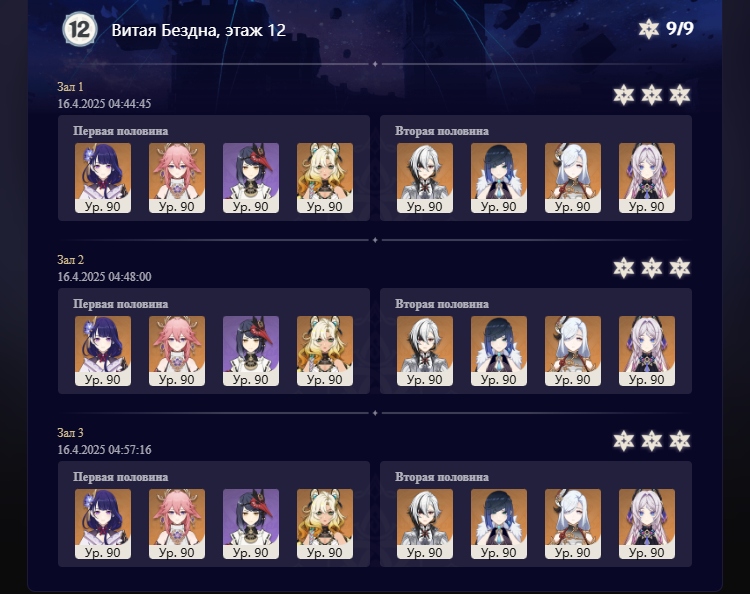Click middle star of Зал 3 rating
The image size is (750, 594).
(x=651, y=441)
